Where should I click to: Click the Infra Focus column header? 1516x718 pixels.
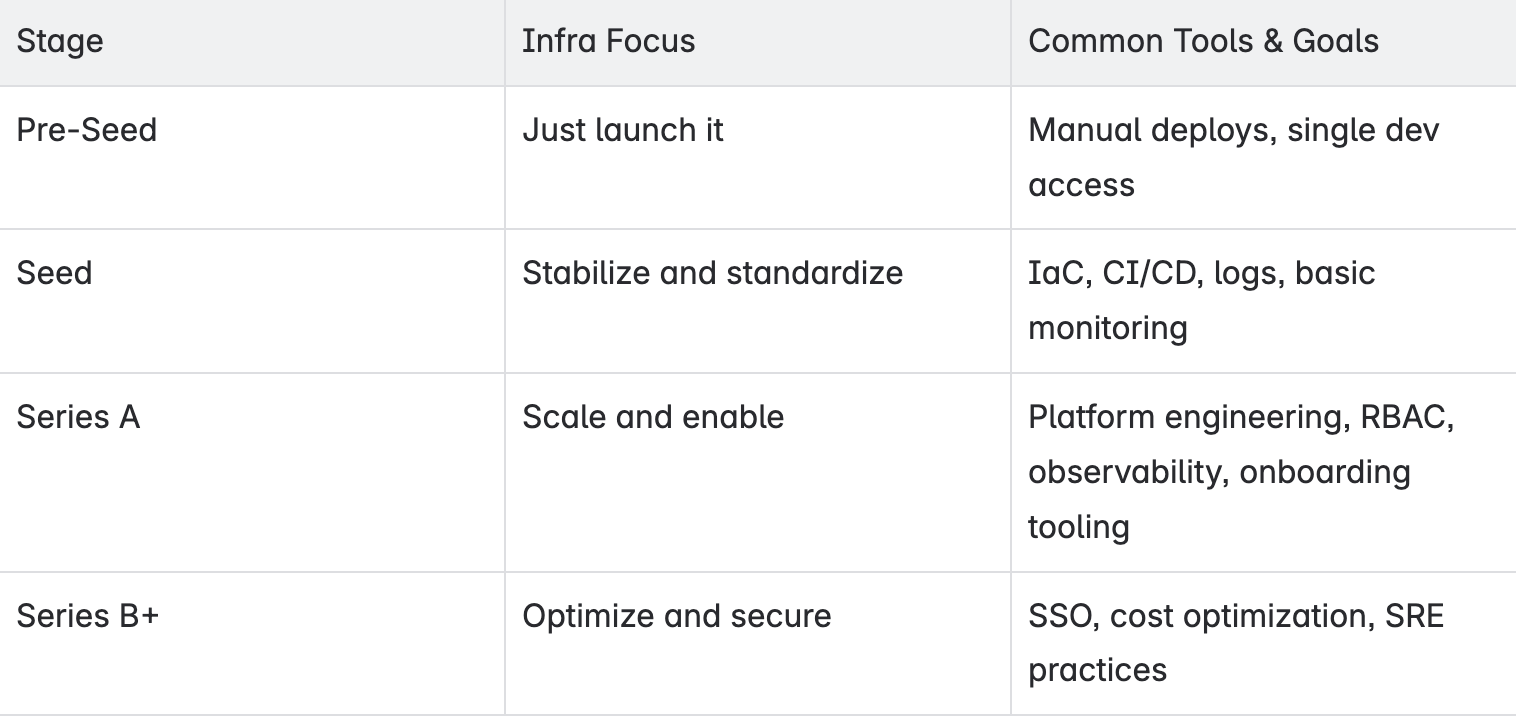click(758, 42)
